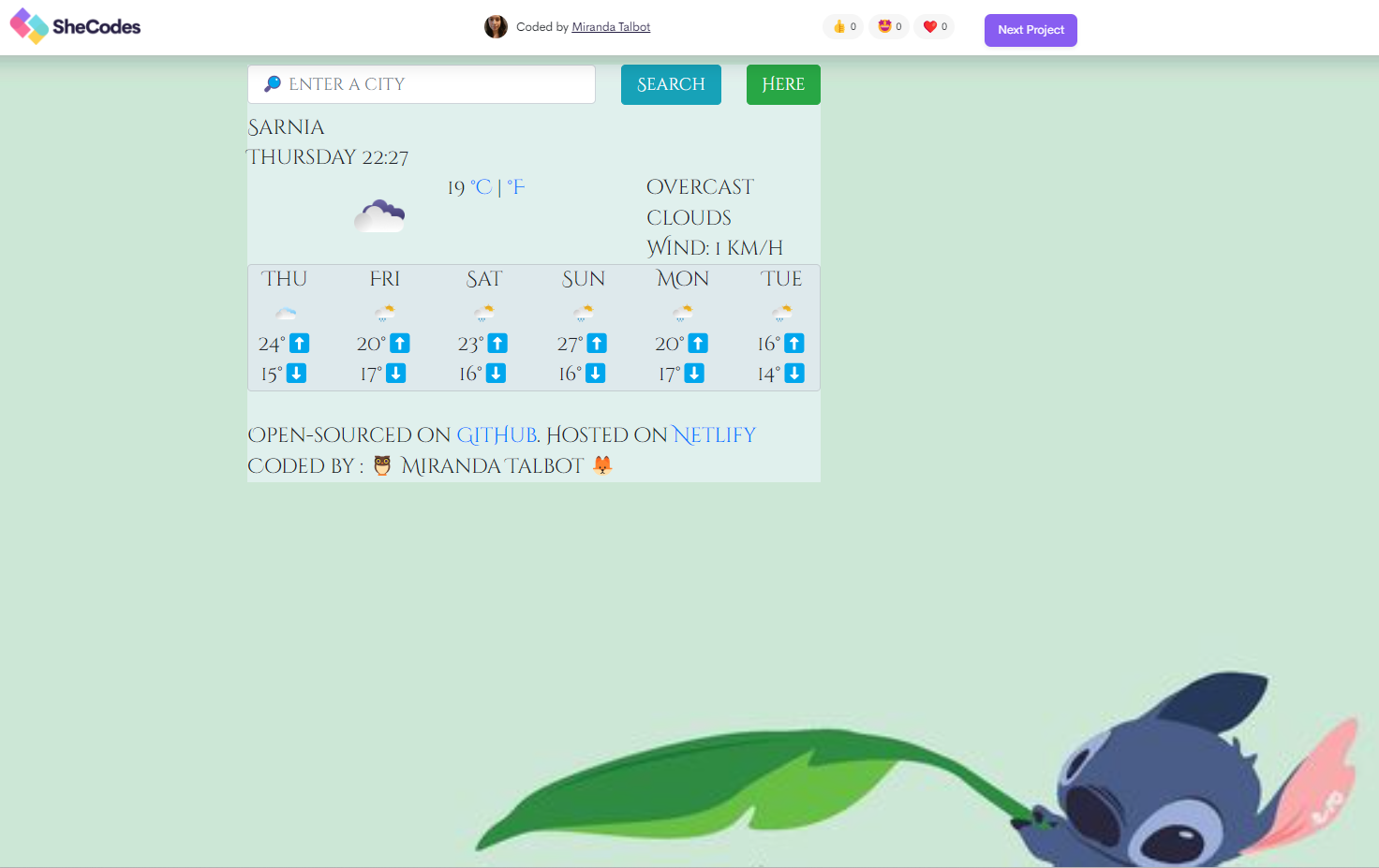The width and height of the screenshot is (1379, 868).
Task: Click the MON forecast weather icon
Action: pos(683,313)
